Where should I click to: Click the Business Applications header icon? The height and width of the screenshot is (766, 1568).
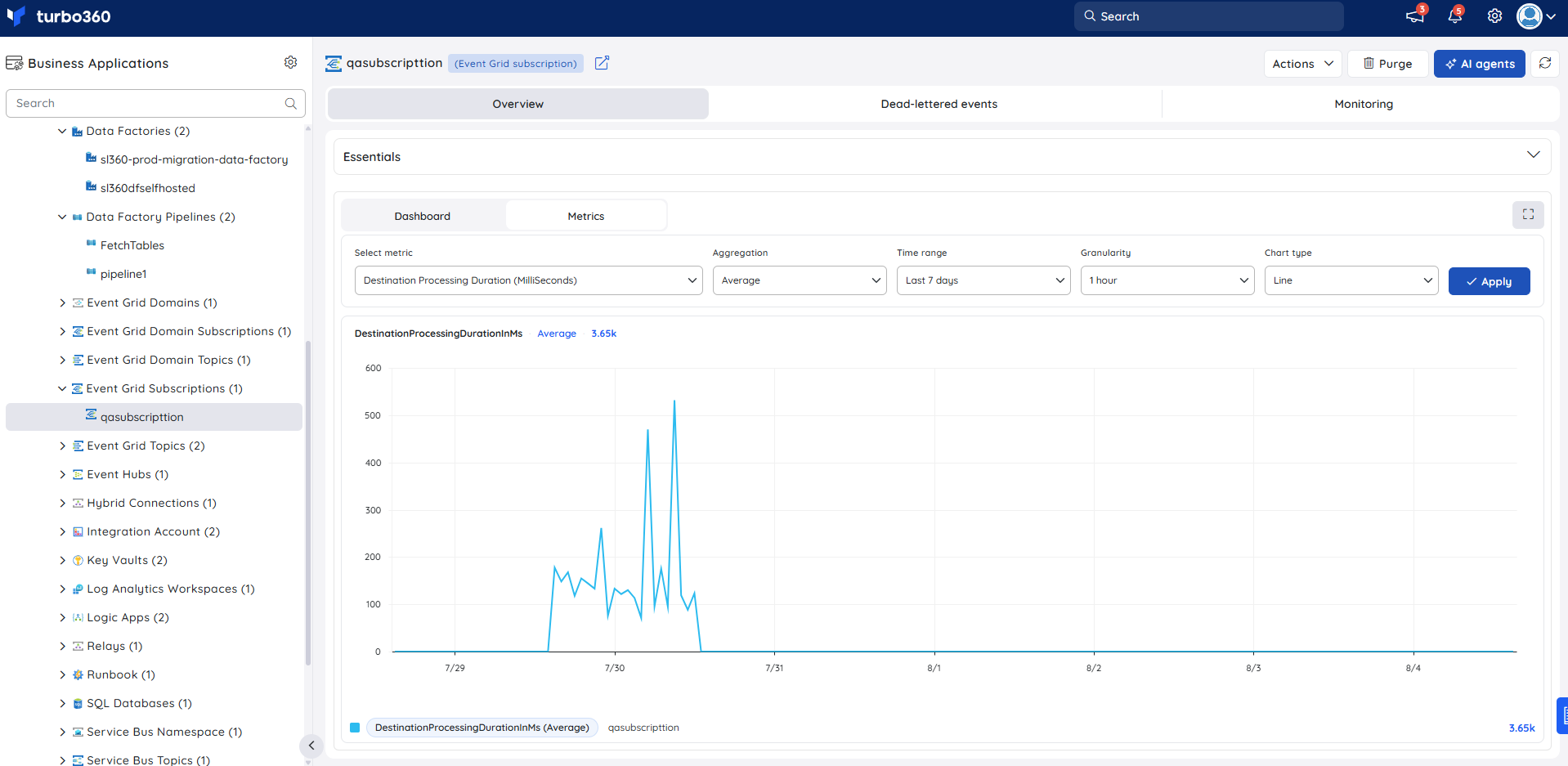[x=15, y=63]
